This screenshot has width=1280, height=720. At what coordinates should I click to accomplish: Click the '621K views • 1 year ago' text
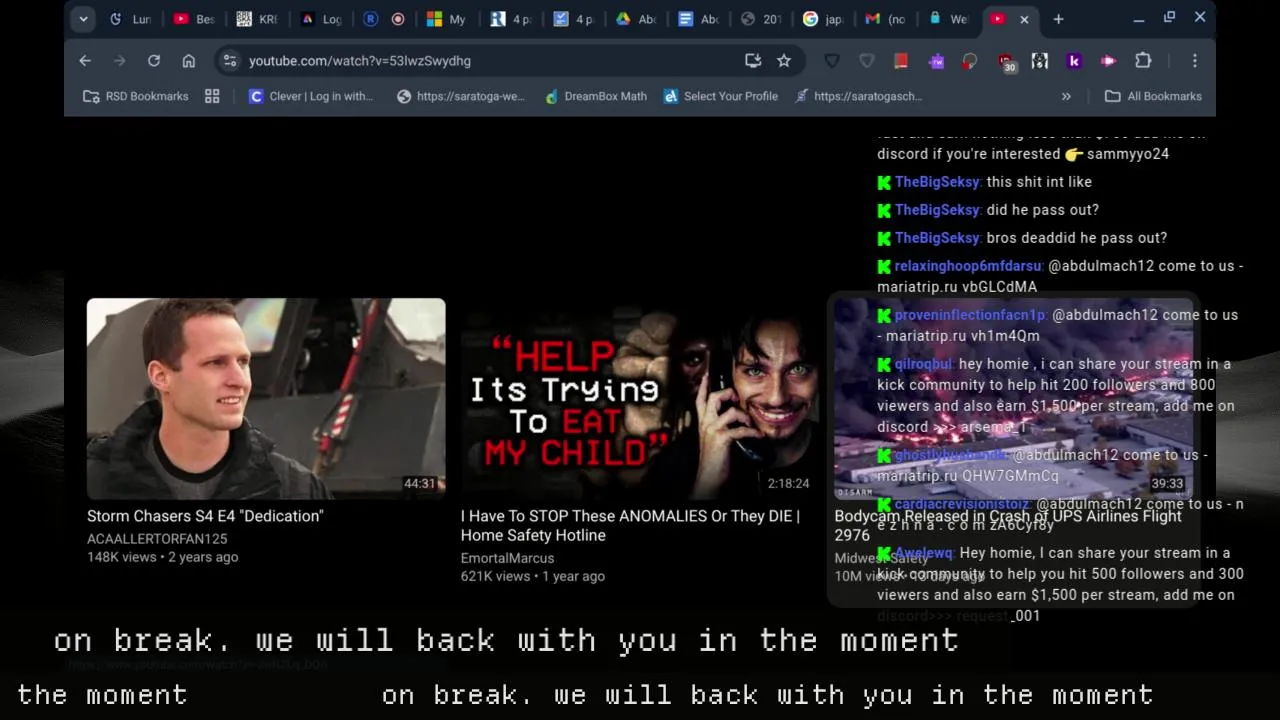[532, 576]
